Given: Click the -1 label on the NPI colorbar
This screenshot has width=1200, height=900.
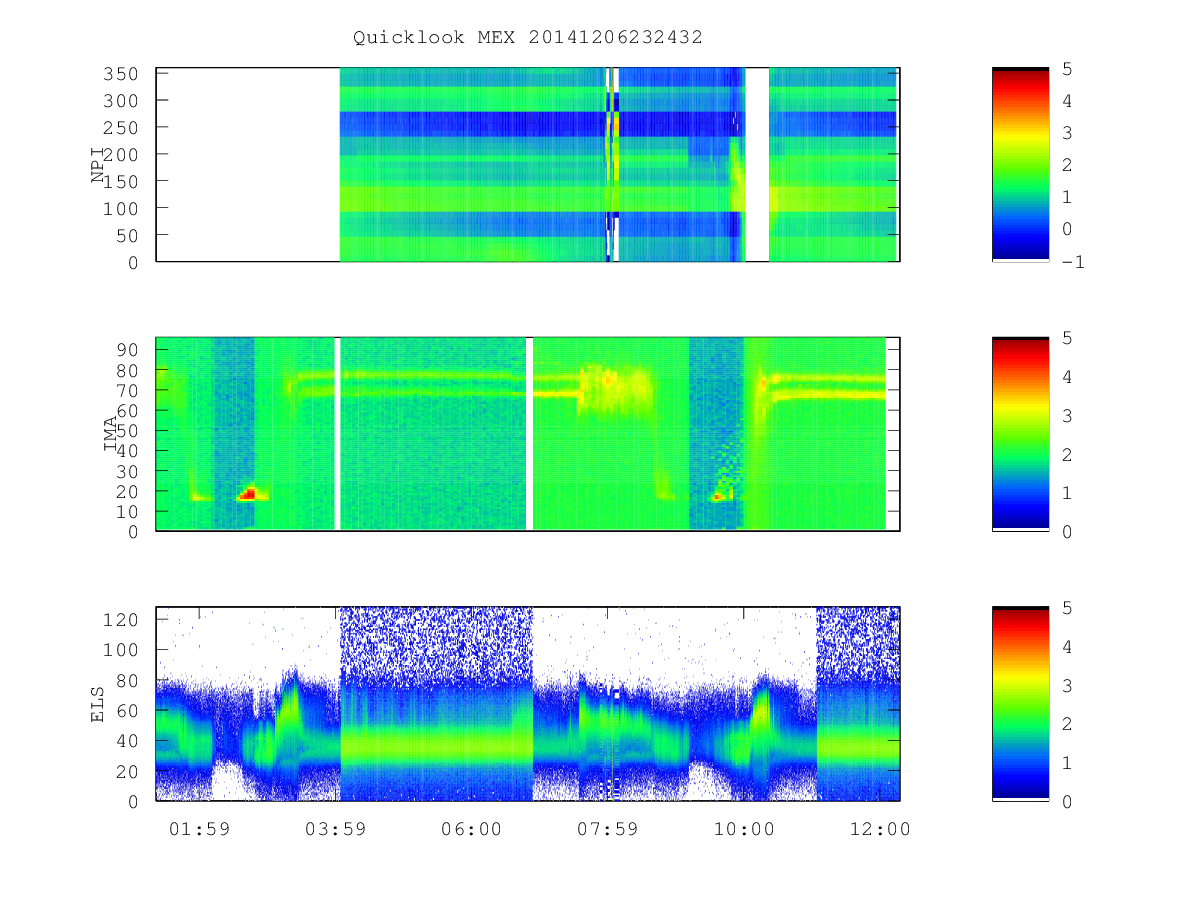Looking at the screenshot, I should click(1074, 263).
